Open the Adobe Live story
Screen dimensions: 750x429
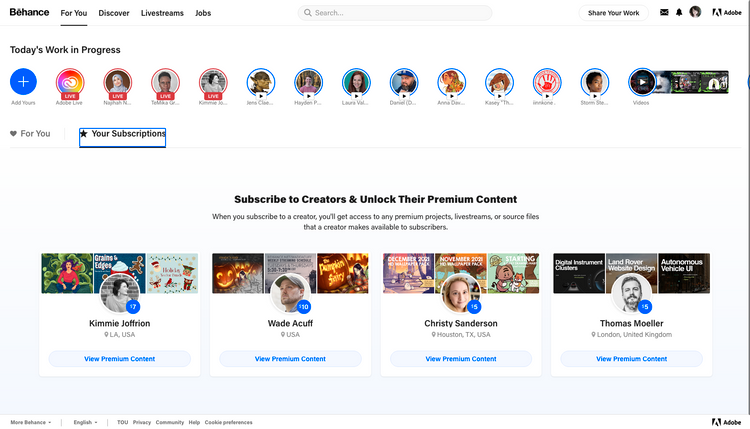pyautogui.click(x=70, y=83)
